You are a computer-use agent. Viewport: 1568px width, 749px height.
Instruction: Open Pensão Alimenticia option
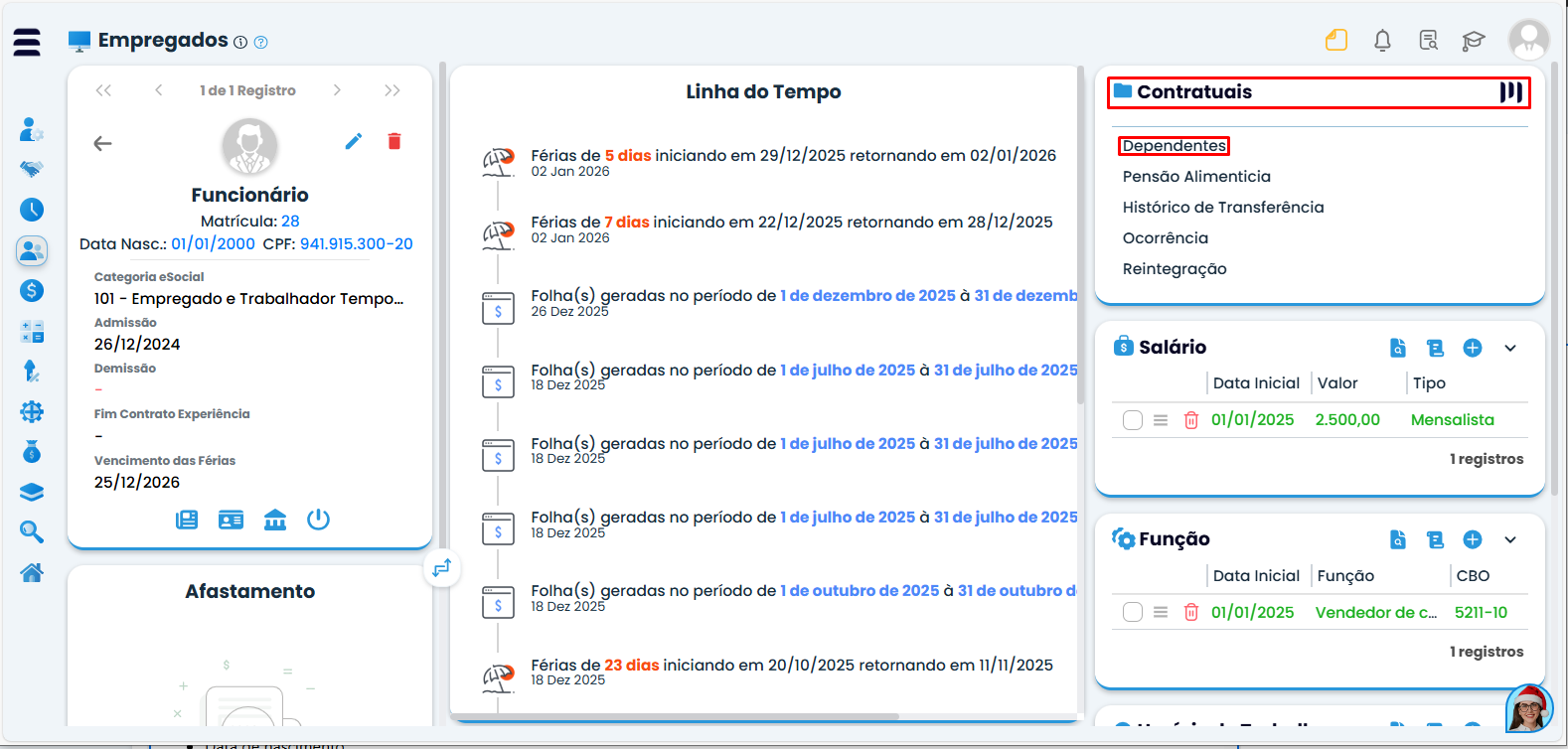click(1196, 177)
